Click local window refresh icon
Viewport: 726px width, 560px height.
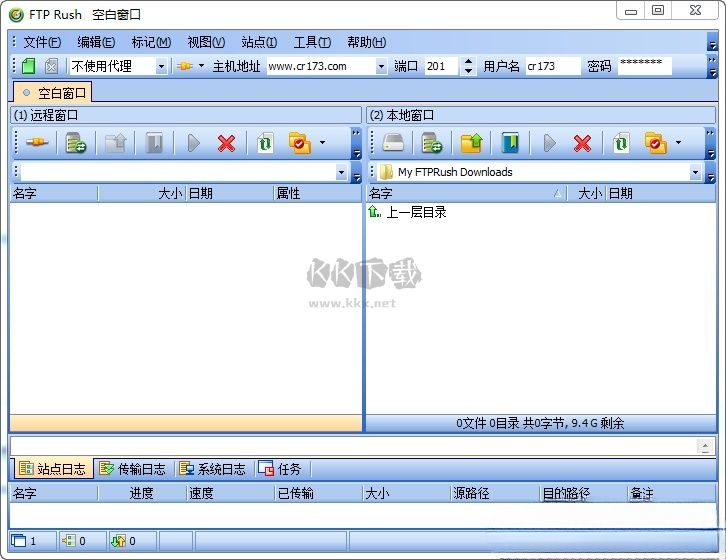[x=621, y=143]
